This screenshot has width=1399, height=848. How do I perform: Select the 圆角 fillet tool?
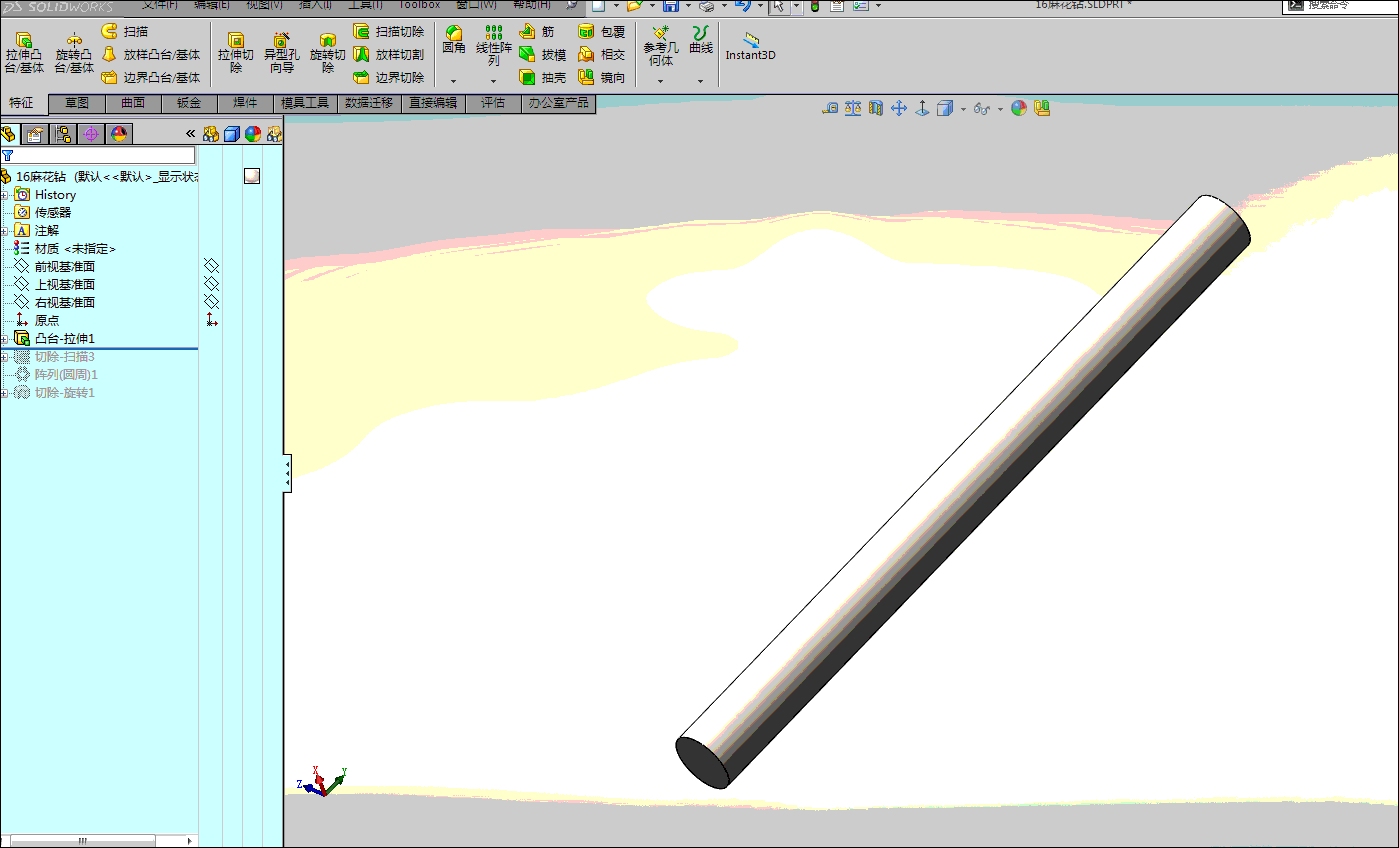[454, 40]
